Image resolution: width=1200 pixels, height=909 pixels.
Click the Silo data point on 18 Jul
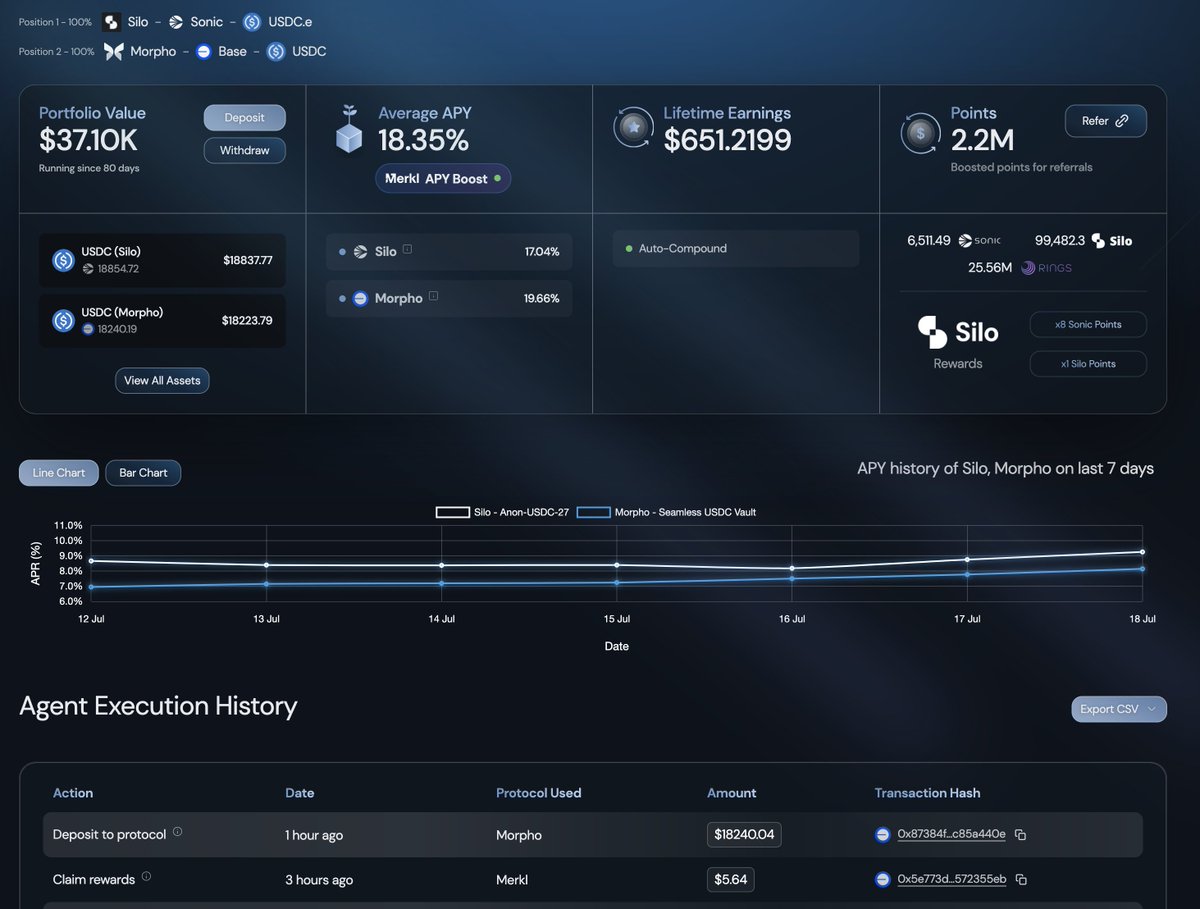click(1142, 552)
